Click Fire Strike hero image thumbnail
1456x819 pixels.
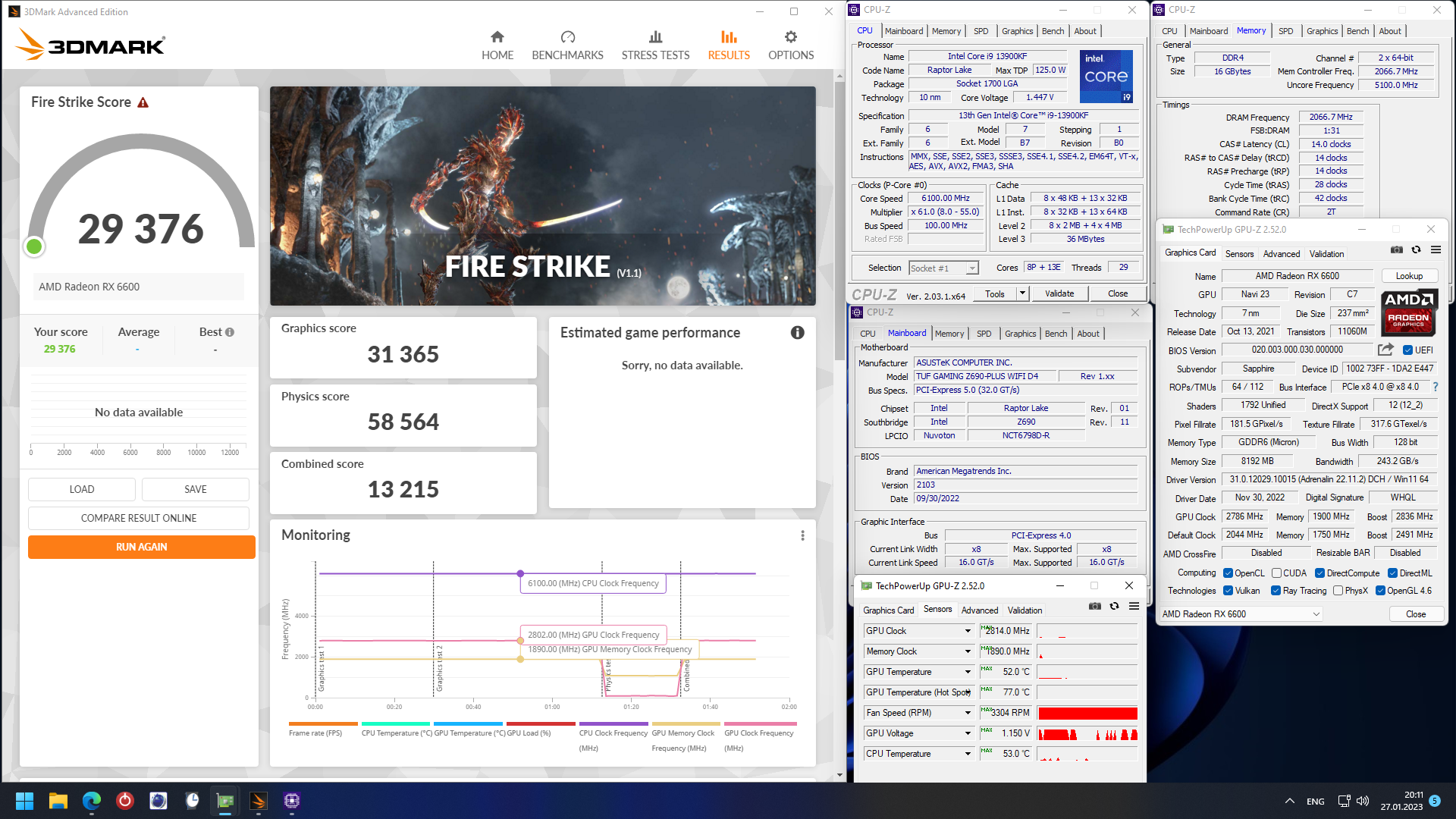[543, 196]
